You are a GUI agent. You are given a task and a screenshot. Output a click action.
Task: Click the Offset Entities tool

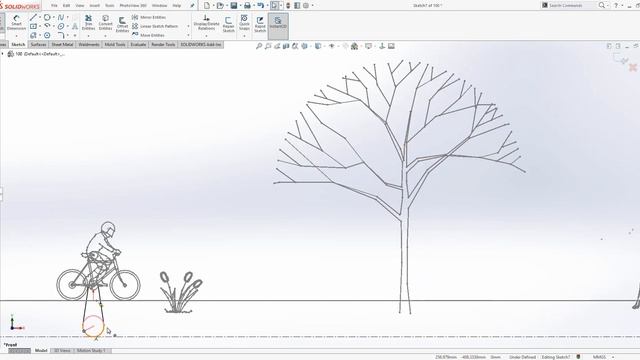pos(122,24)
